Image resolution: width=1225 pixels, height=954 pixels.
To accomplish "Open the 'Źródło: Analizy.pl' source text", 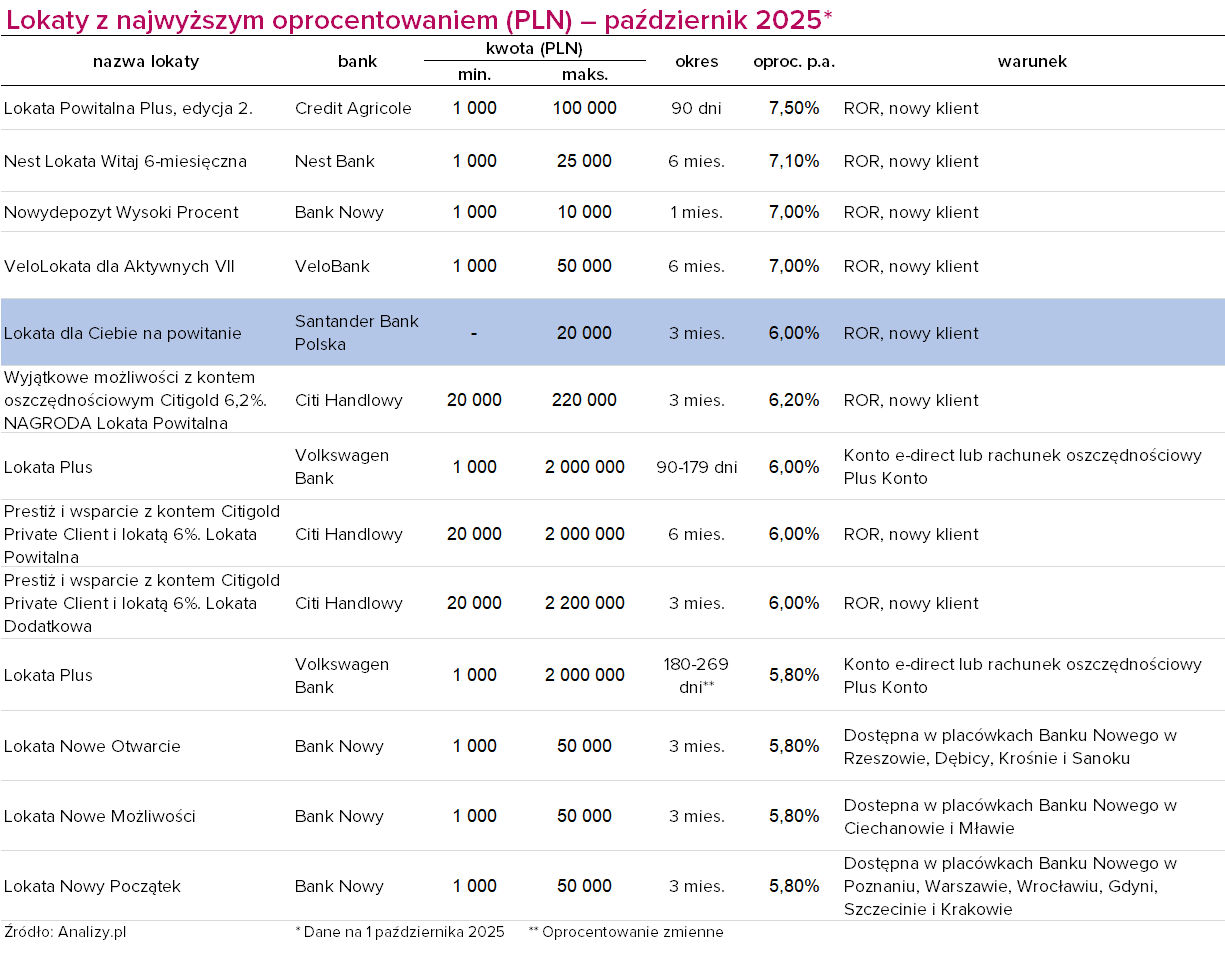I will click(65, 932).
